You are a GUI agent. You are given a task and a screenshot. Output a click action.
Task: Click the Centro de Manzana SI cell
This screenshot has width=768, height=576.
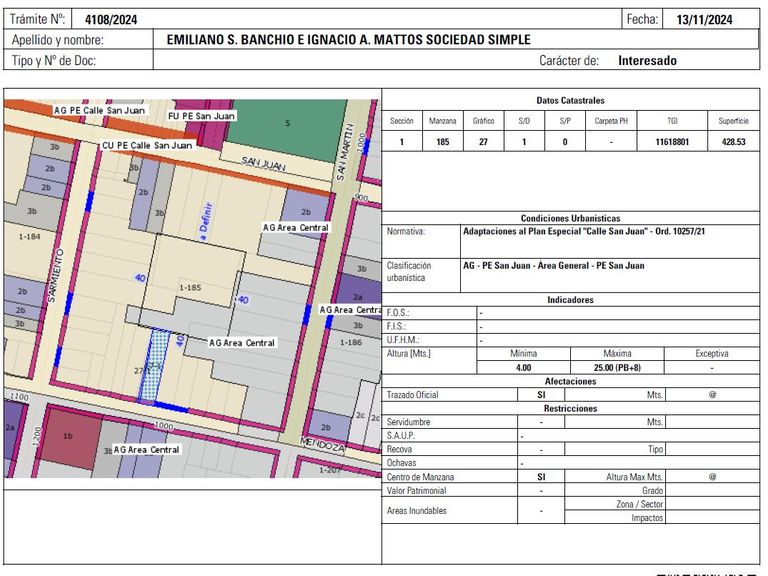tap(541, 477)
